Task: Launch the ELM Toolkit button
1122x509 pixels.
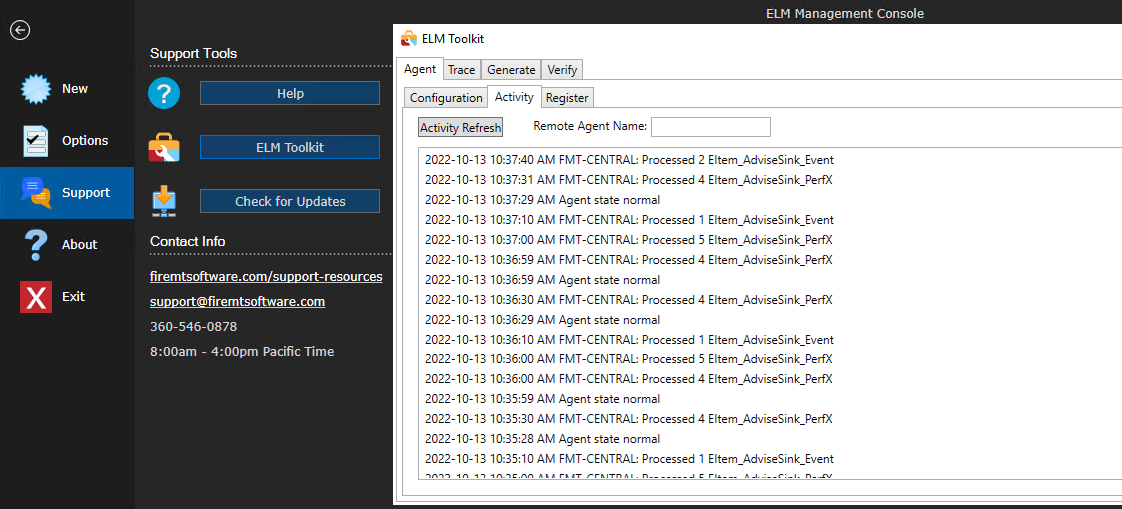Action: click(x=290, y=147)
